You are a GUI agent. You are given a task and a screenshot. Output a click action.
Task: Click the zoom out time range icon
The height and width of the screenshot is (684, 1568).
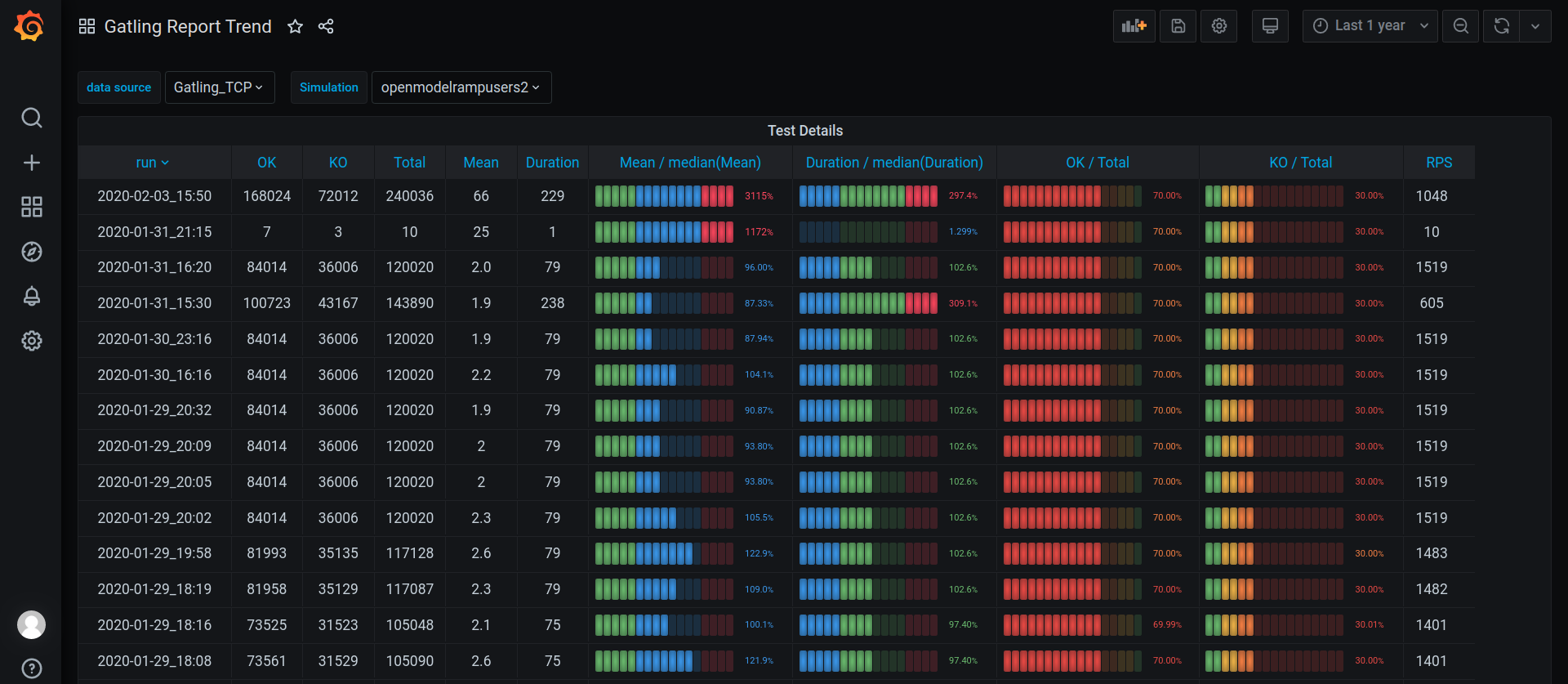pyautogui.click(x=1460, y=26)
